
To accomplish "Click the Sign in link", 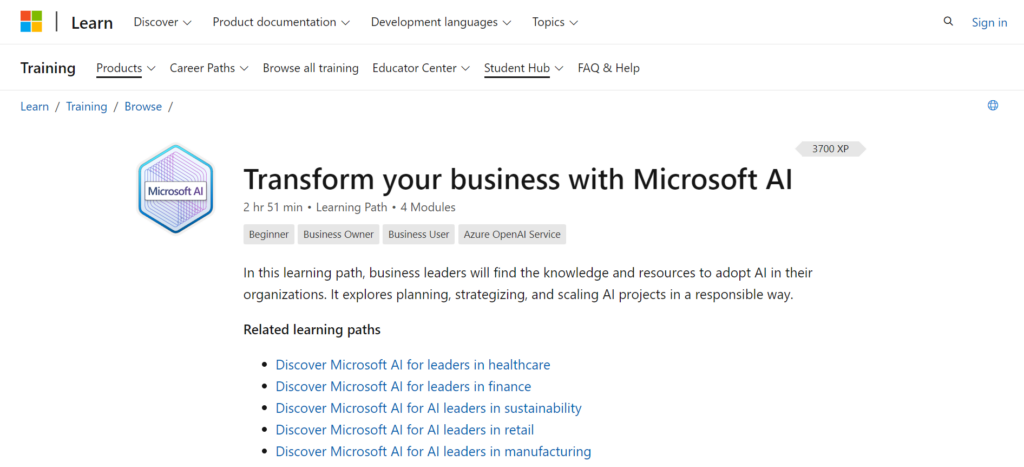I will pyautogui.click(x=989, y=22).
